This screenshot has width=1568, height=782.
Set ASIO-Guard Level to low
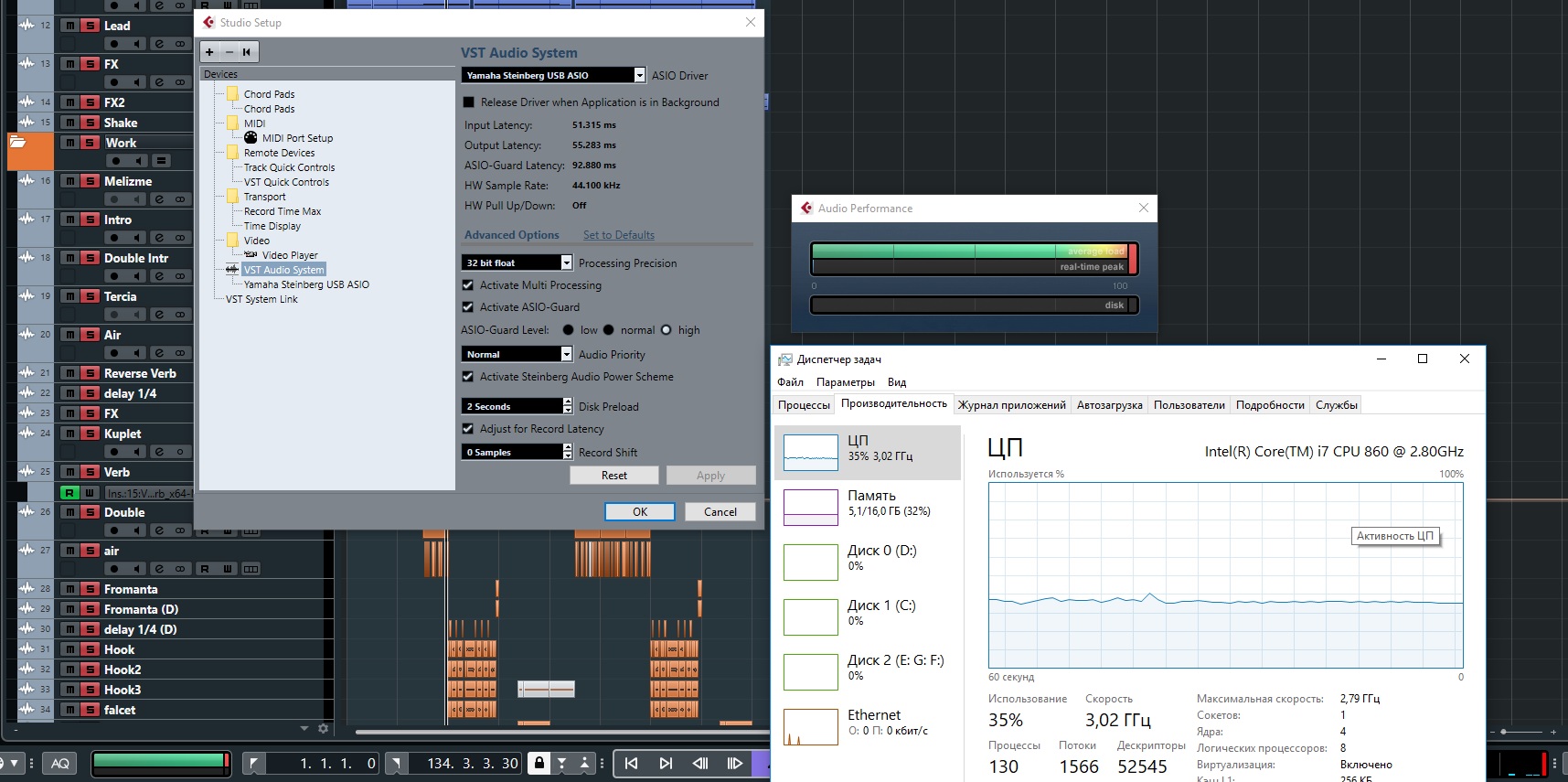pos(569,330)
